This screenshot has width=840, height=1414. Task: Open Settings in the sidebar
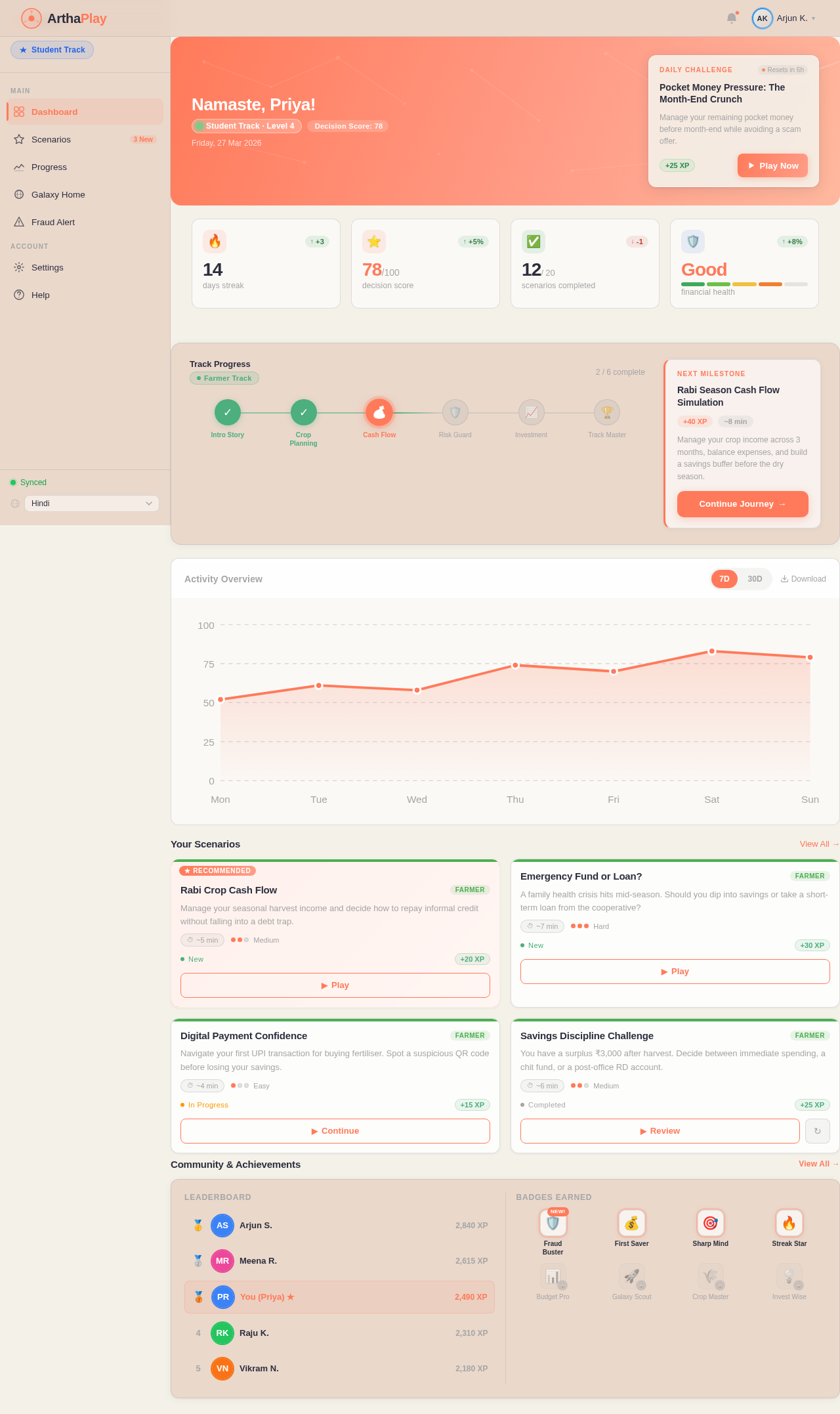tap(85, 267)
